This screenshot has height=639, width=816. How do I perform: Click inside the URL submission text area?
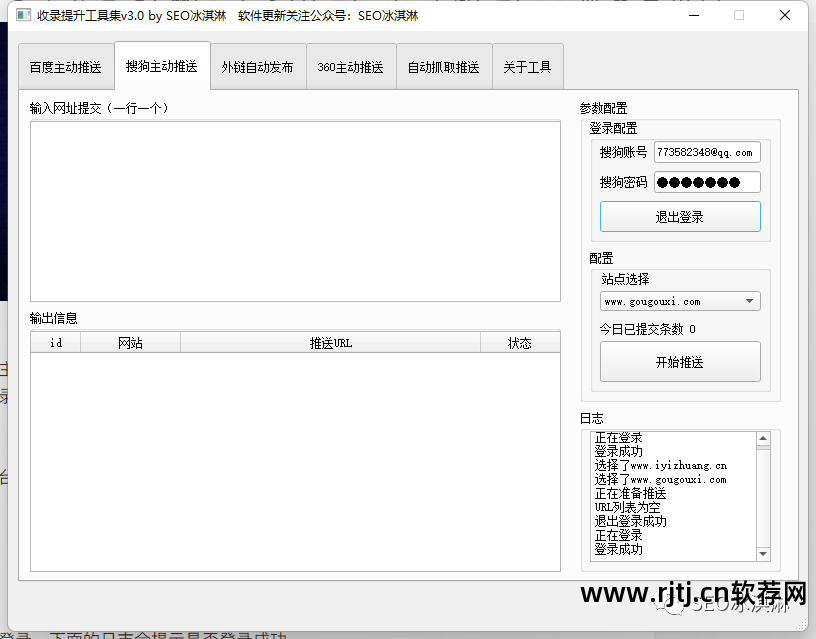point(295,210)
